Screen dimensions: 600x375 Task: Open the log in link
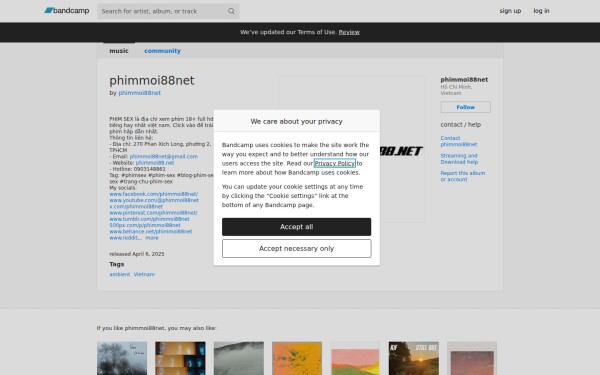[x=541, y=11]
